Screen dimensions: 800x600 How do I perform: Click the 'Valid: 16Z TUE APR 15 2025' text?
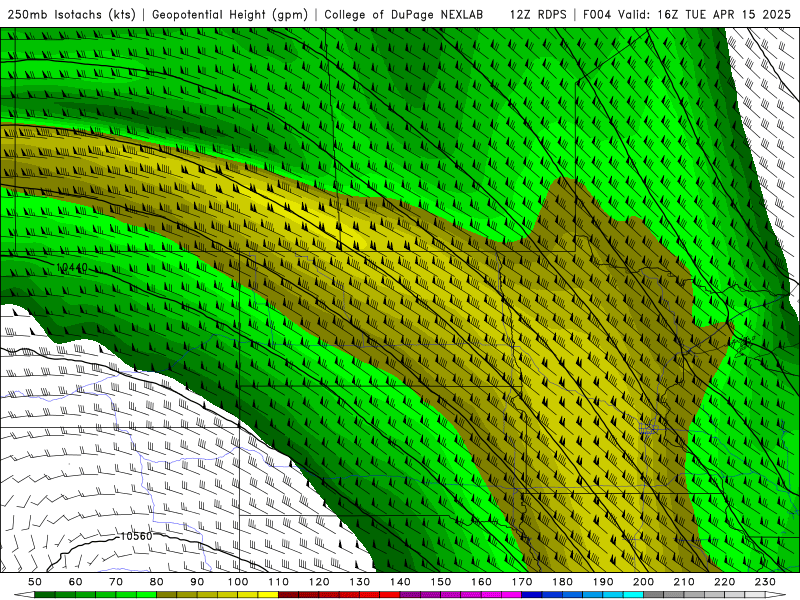click(705, 15)
